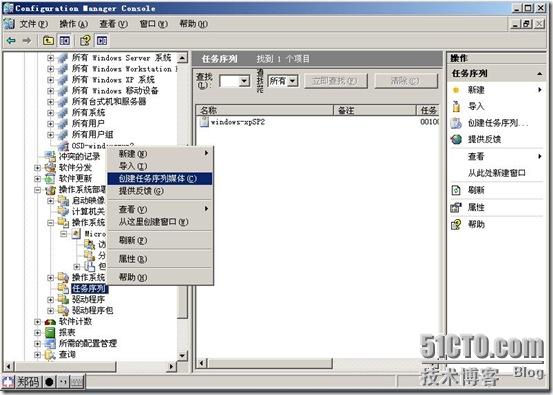Expand the 报表 node
This screenshot has width=553, height=395.
click(x=37, y=333)
